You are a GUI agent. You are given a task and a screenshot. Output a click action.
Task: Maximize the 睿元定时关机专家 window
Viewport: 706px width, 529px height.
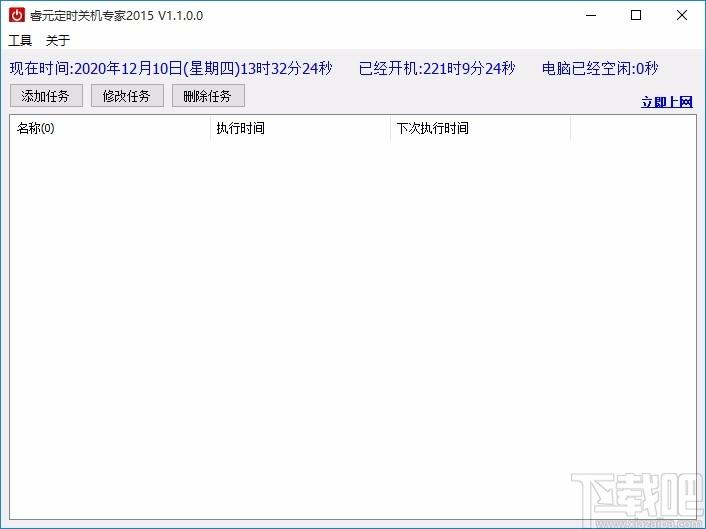[636, 15]
